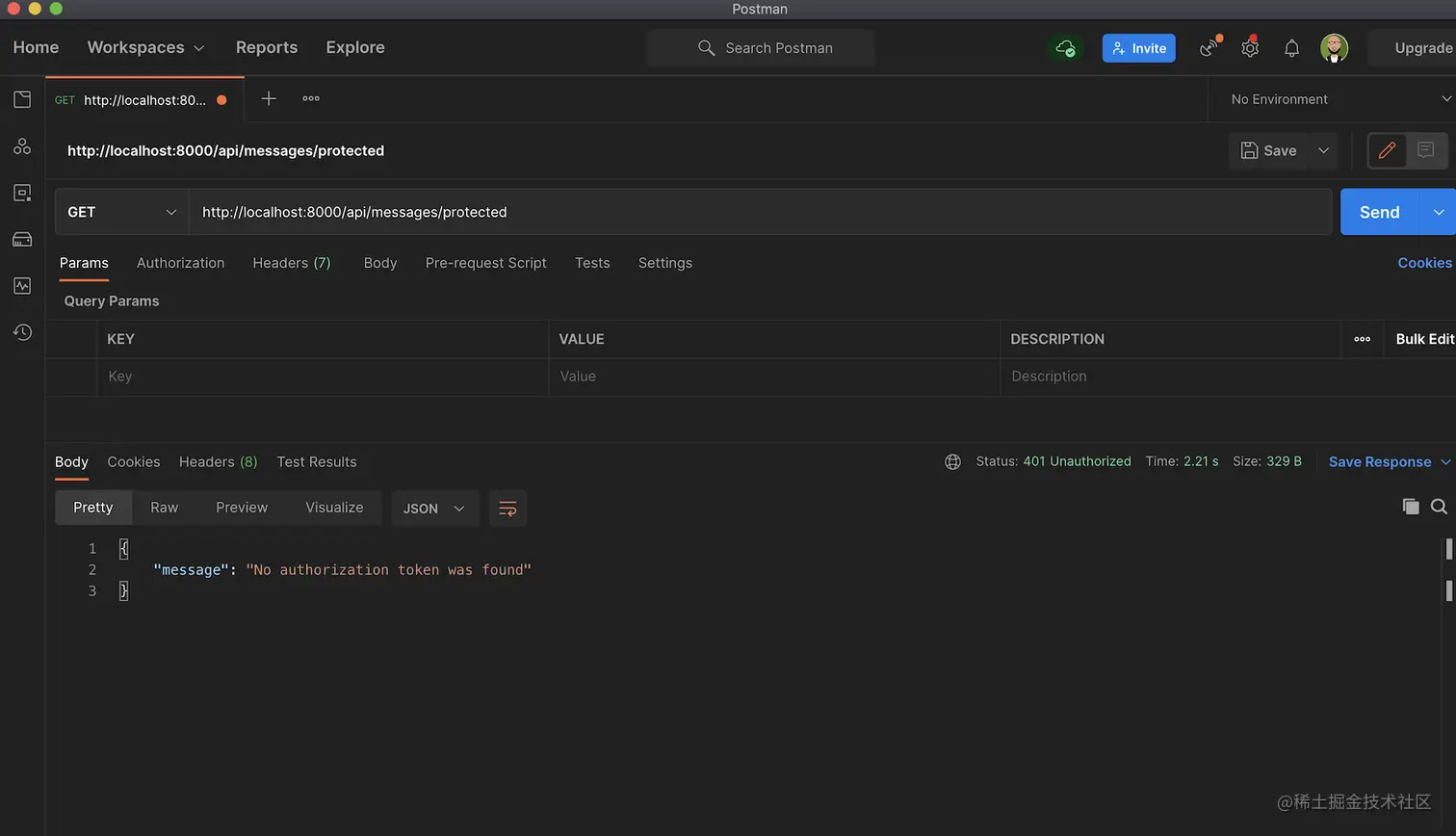Viewport: 1456px width, 836px height.
Task: Click the query param Key field
Action: (x=323, y=377)
